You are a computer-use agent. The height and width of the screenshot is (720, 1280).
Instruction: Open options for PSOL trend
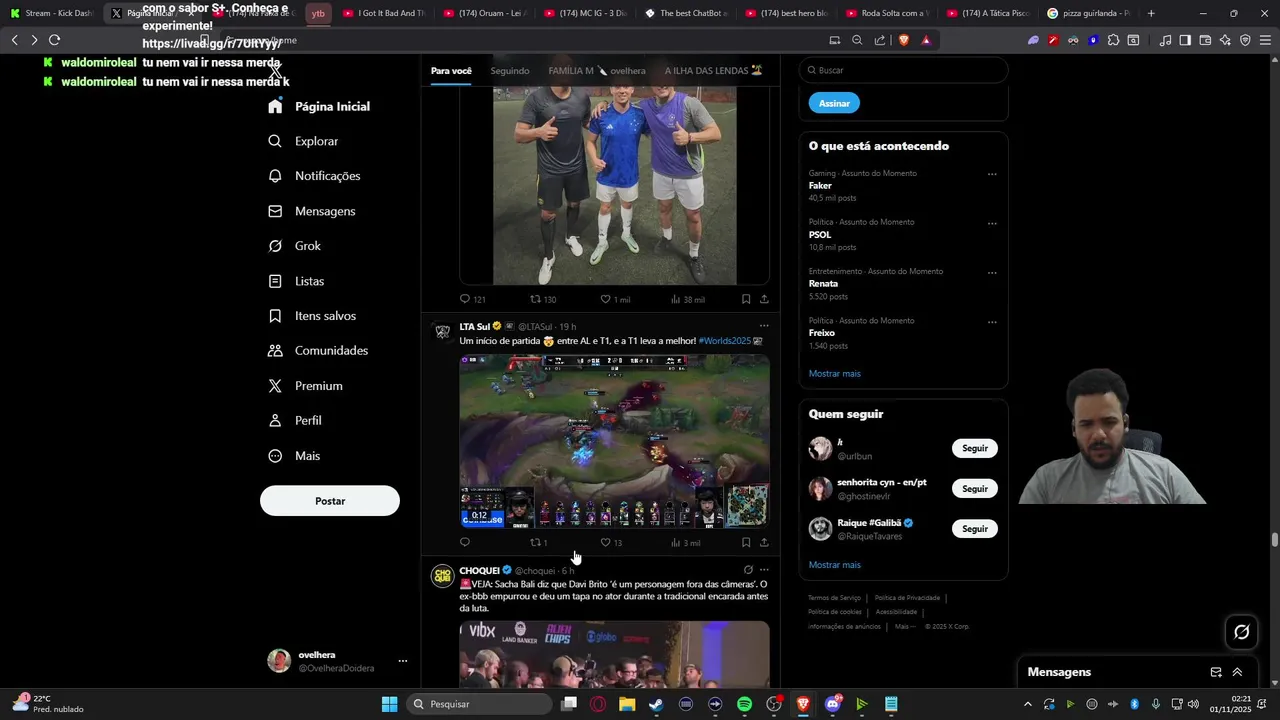pyautogui.click(x=992, y=223)
